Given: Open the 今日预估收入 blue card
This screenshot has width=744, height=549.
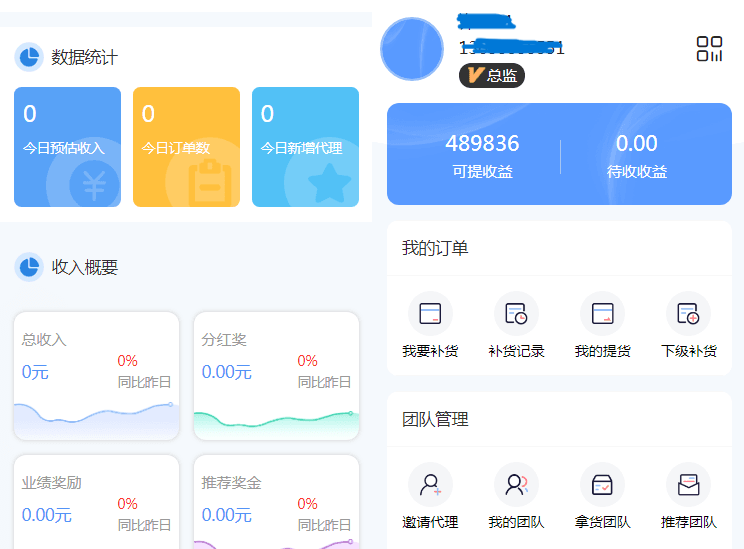Looking at the screenshot, I should (67, 147).
